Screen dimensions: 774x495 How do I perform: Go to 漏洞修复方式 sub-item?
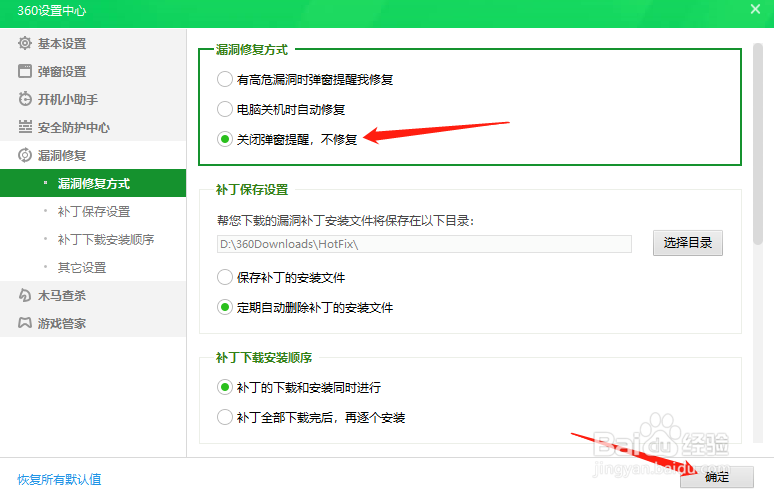[x=93, y=183]
